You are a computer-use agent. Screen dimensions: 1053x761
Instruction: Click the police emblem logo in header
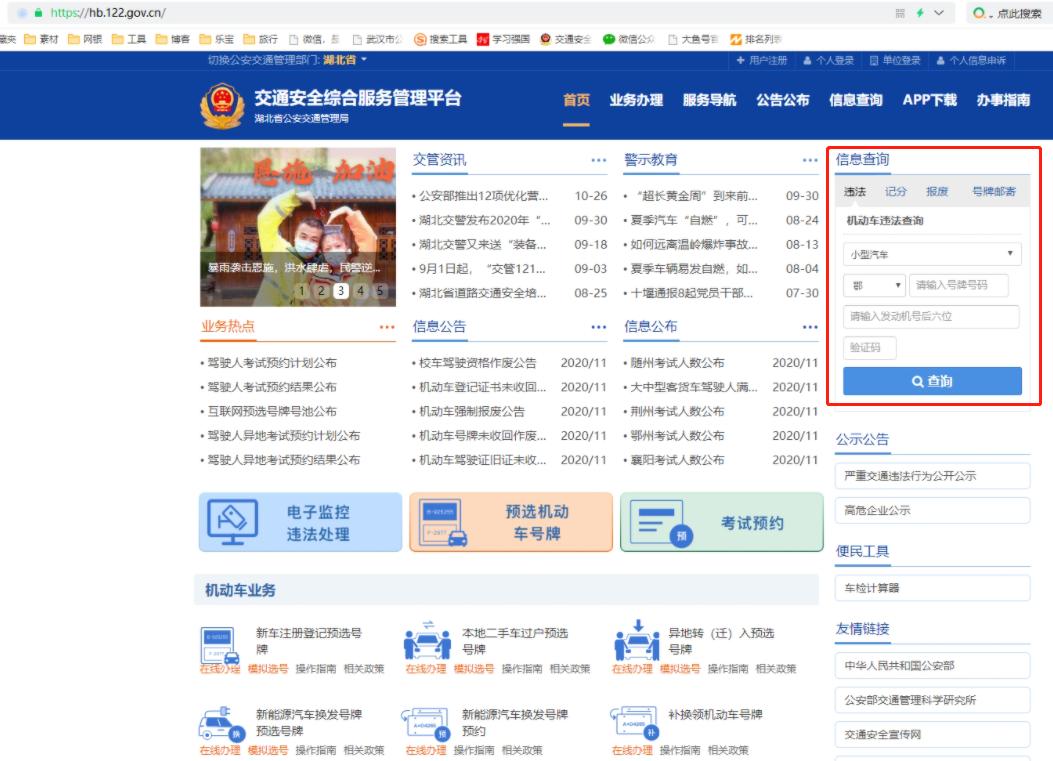[222, 107]
